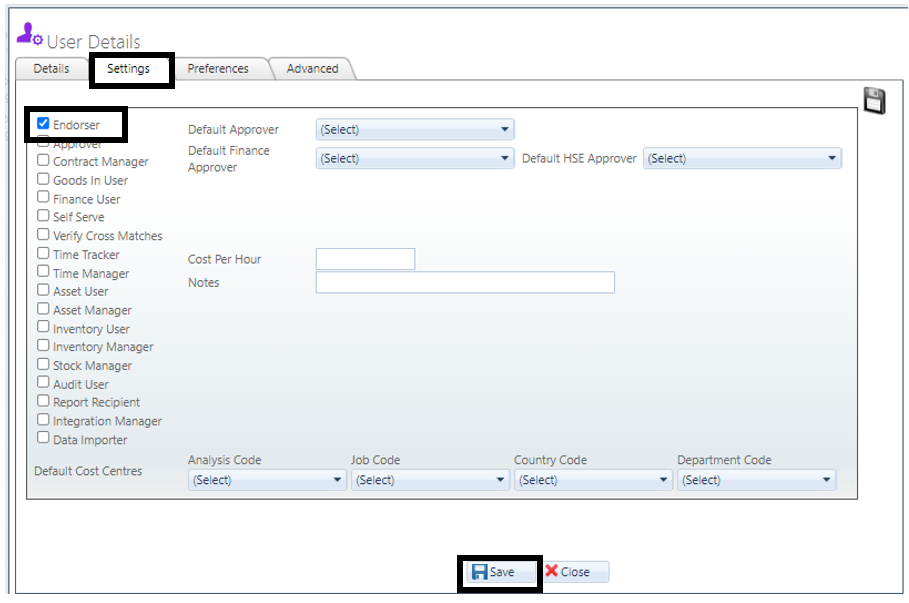Click the Close button
Viewport: 909px width, 603px height.
(575, 572)
